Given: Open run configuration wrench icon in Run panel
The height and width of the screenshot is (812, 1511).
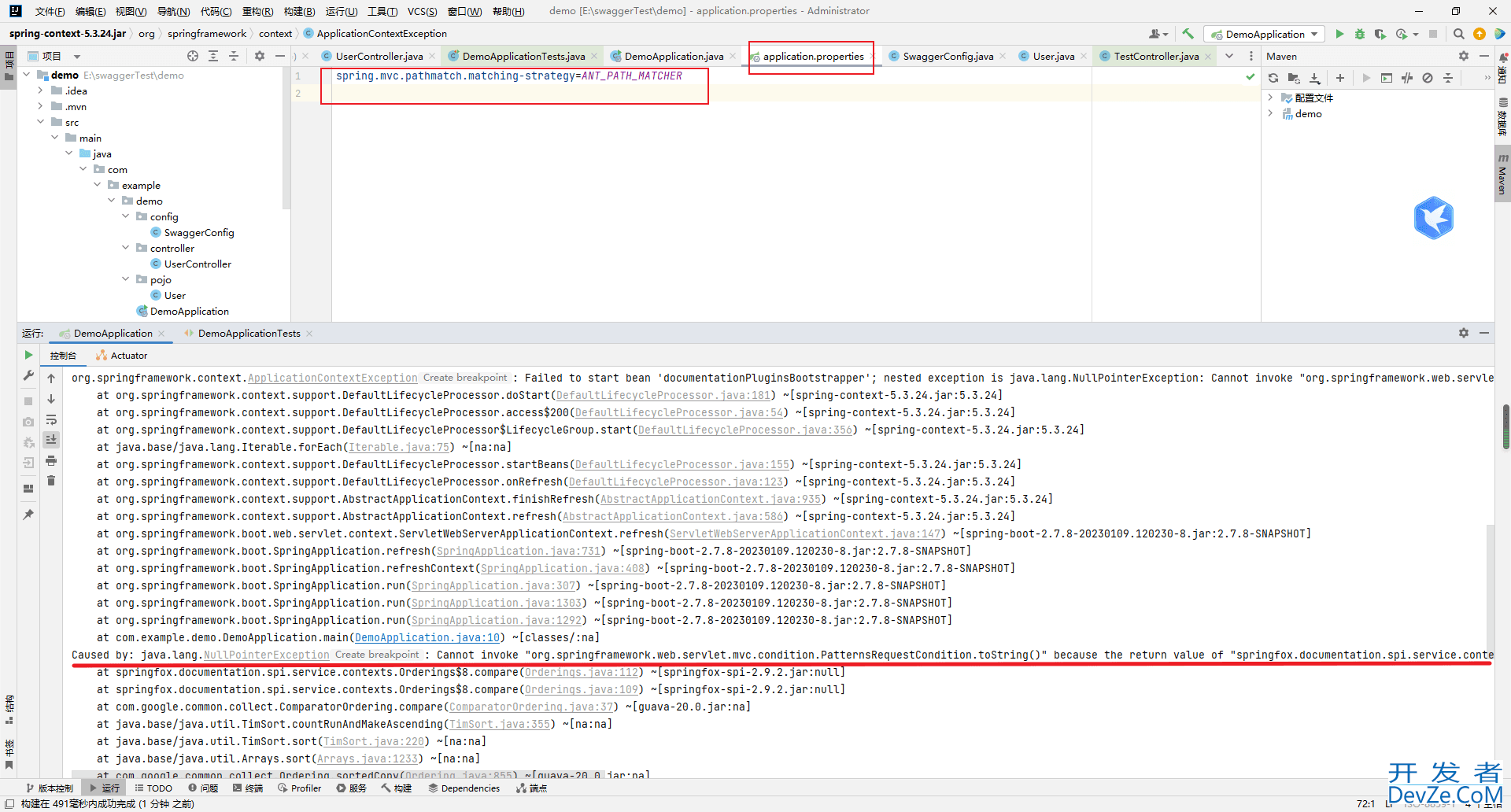Looking at the screenshot, I should (28, 376).
